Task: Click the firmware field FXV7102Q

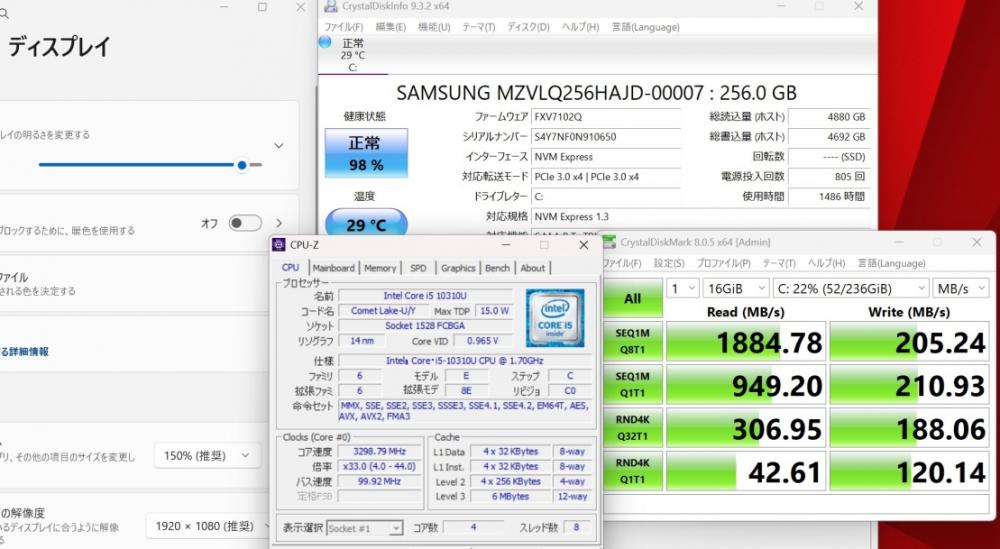Action: [606, 117]
